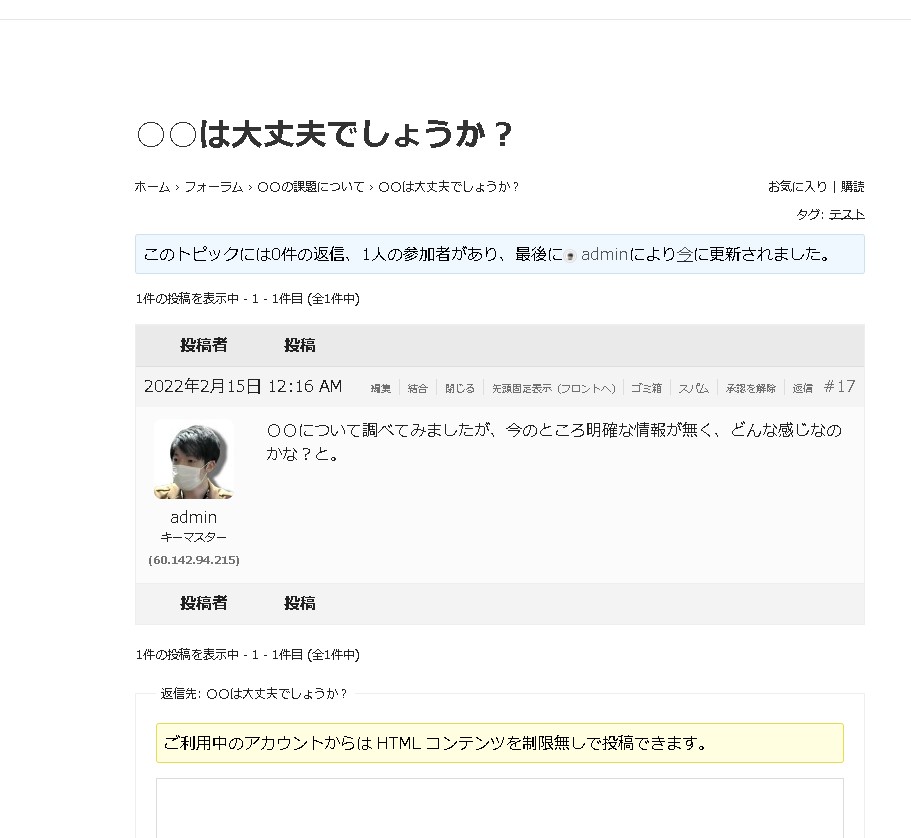This screenshot has width=911, height=838.
Task: Click the 返信 reply link
Action: [803, 388]
